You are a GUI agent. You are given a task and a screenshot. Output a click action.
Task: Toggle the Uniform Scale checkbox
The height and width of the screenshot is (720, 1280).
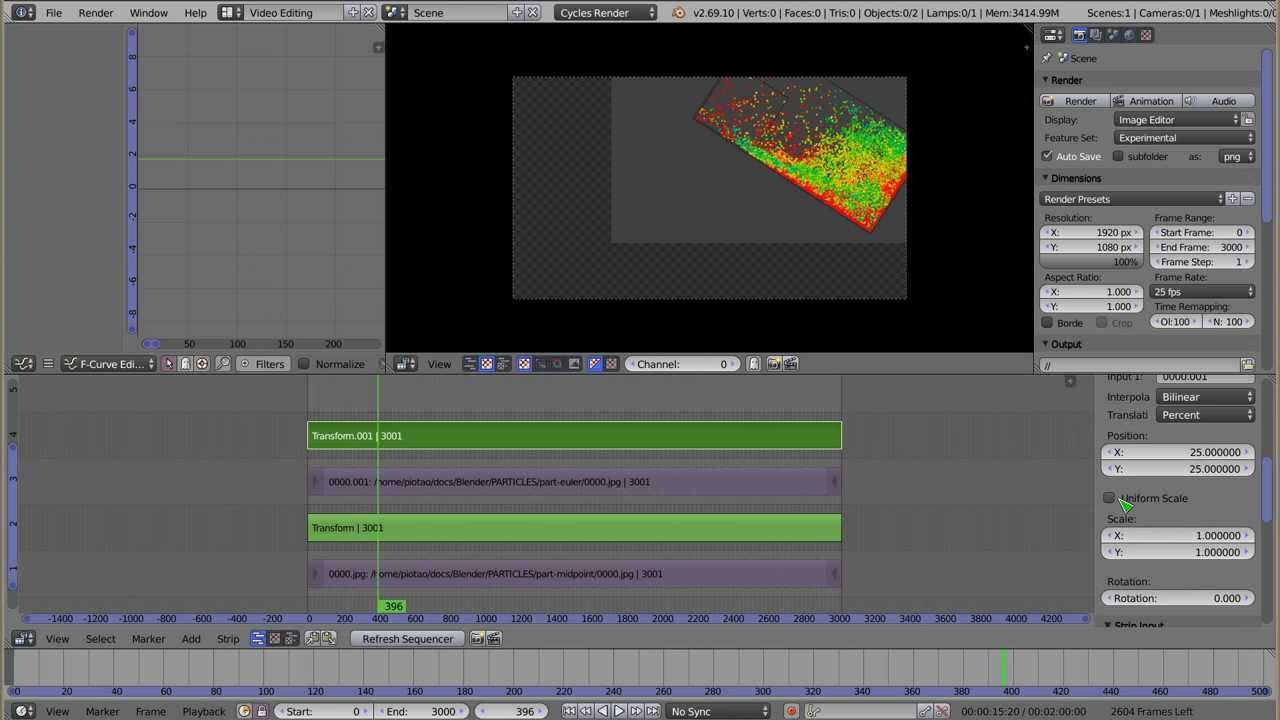pyautogui.click(x=1109, y=498)
